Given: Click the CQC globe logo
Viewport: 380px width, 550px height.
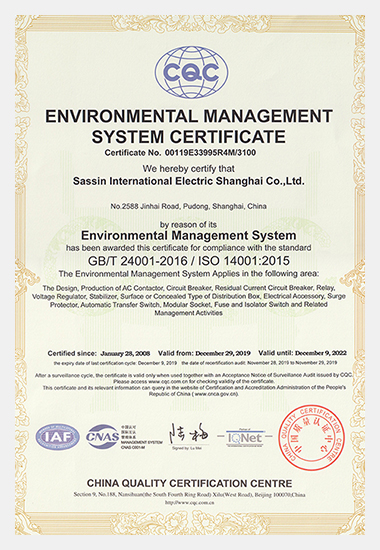Looking at the screenshot, I should pyautogui.click(x=191, y=72).
